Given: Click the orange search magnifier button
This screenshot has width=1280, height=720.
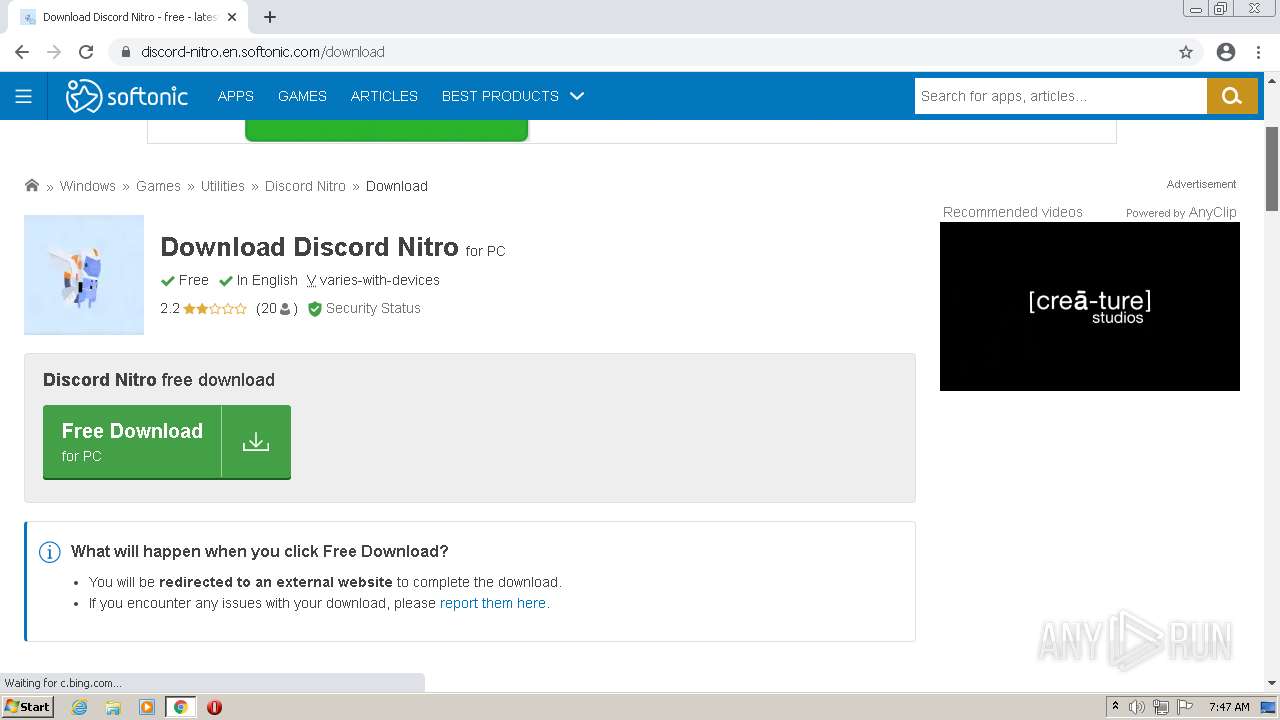Looking at the screenshot, I should (1232, 96).
